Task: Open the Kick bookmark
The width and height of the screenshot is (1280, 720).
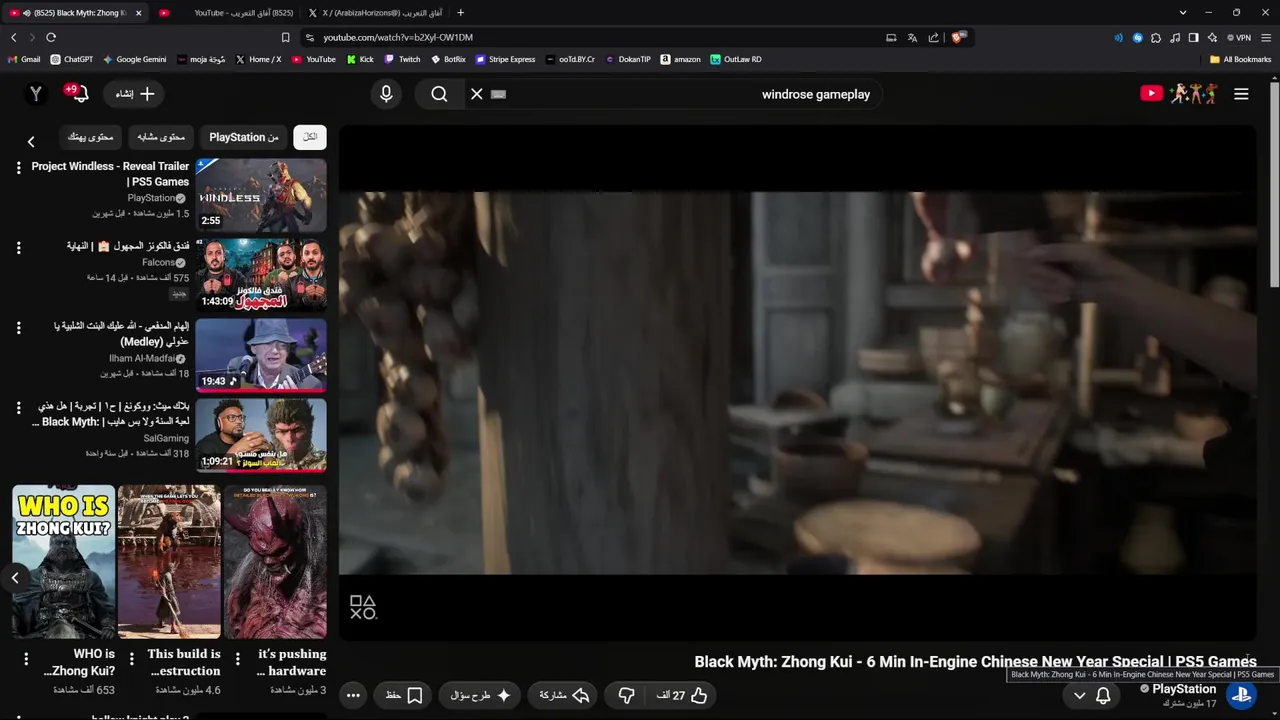Action: [360, 59]
